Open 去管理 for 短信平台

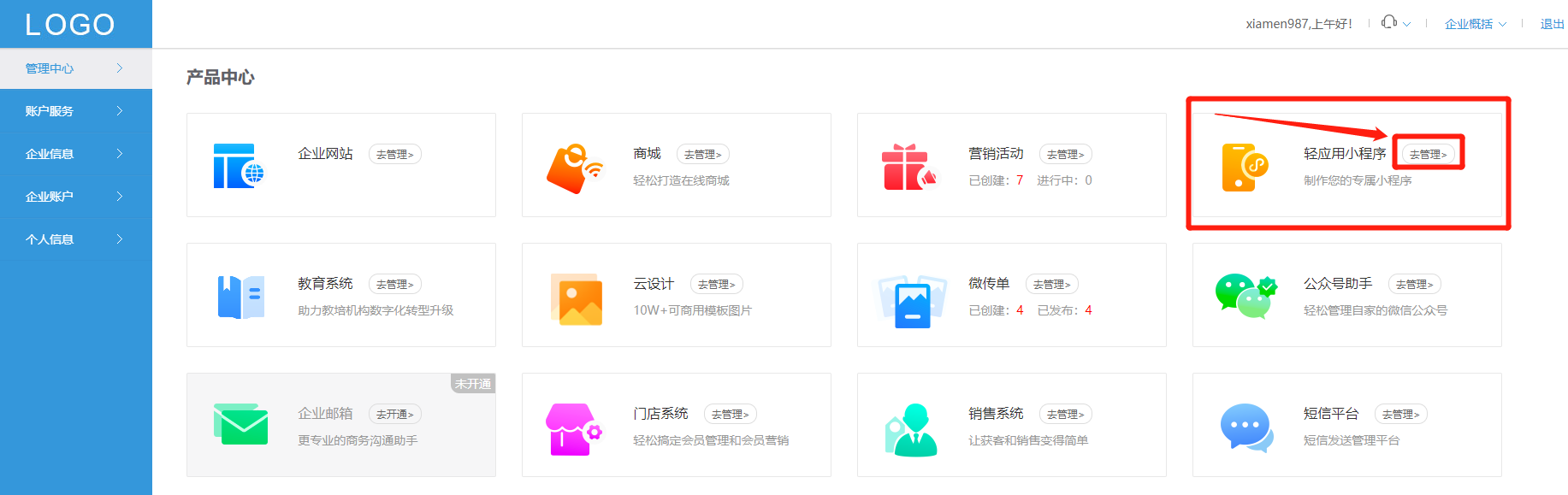(x=1401, y=415)
